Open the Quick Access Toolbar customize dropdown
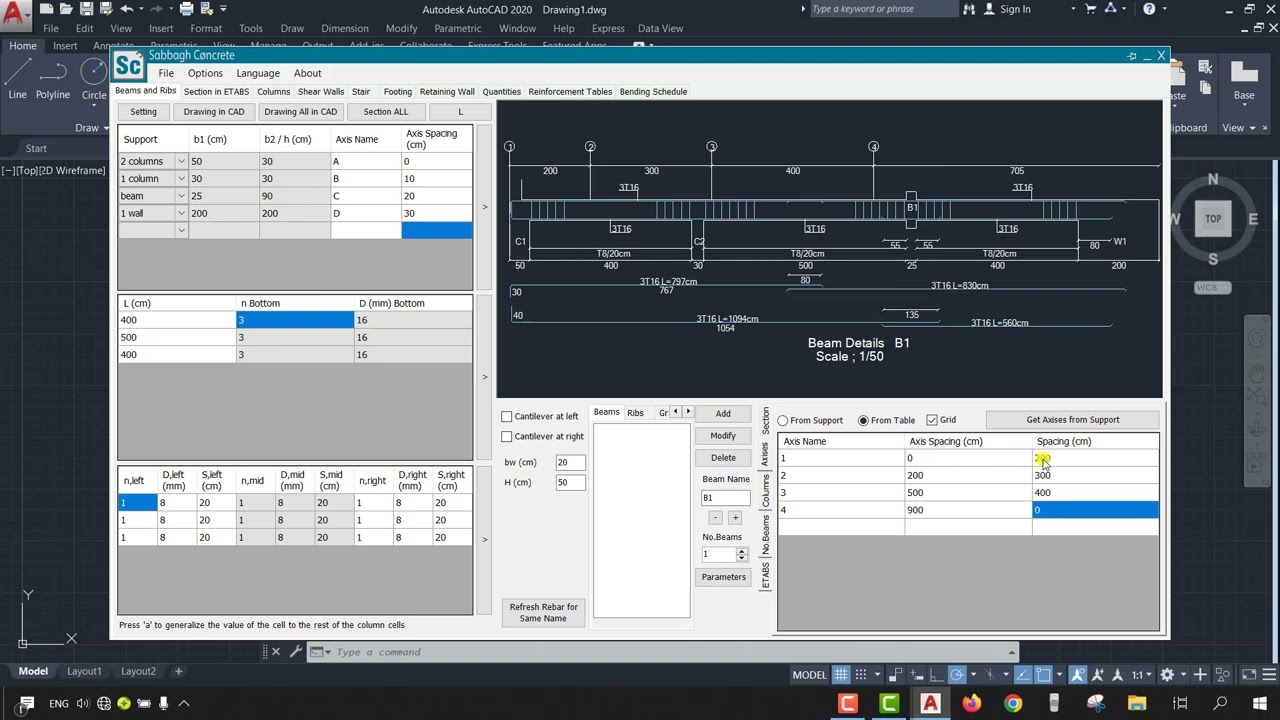This screenshot has height=720, width=1280. tap(223, 9)
